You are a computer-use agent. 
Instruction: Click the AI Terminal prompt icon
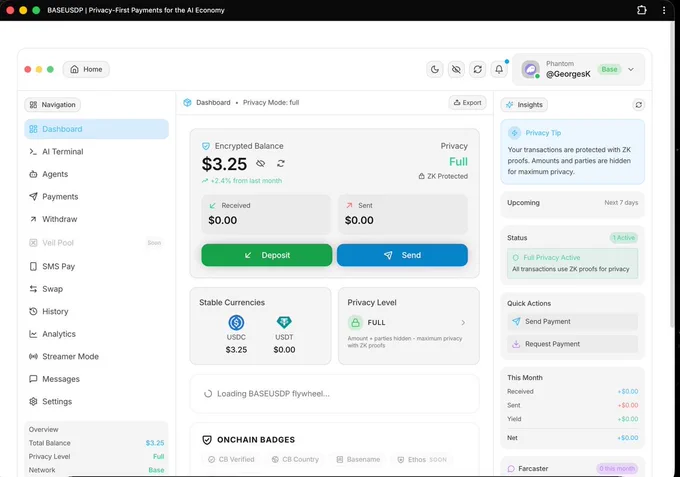coord(33,152)
